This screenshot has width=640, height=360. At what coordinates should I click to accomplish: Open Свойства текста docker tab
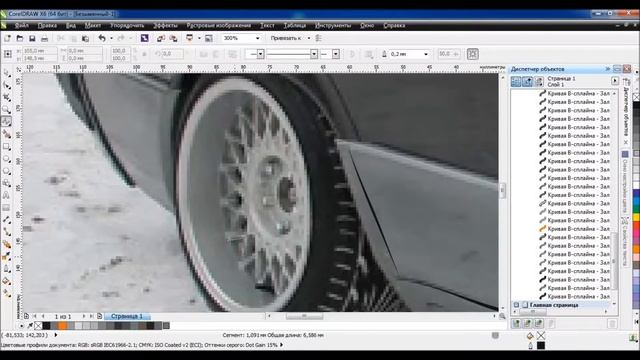point(625,242)
